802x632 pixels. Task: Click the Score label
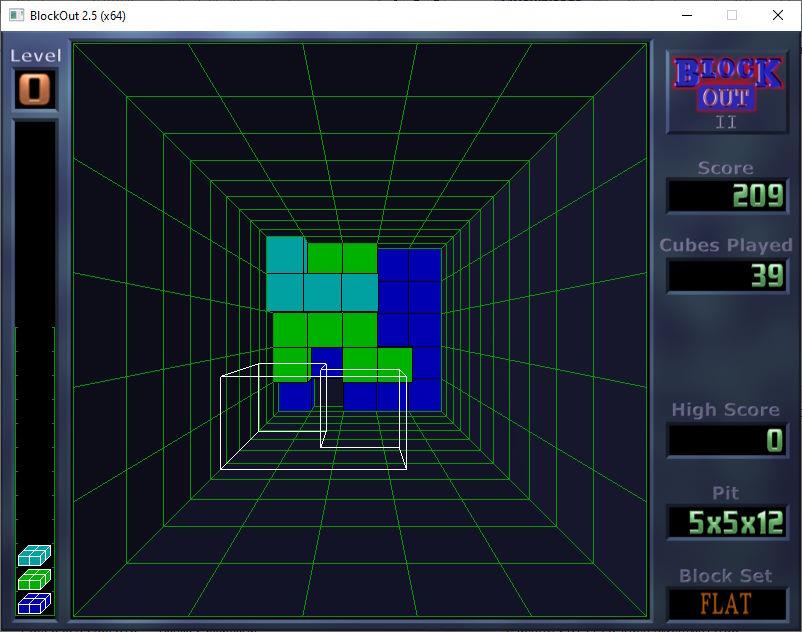725,168
